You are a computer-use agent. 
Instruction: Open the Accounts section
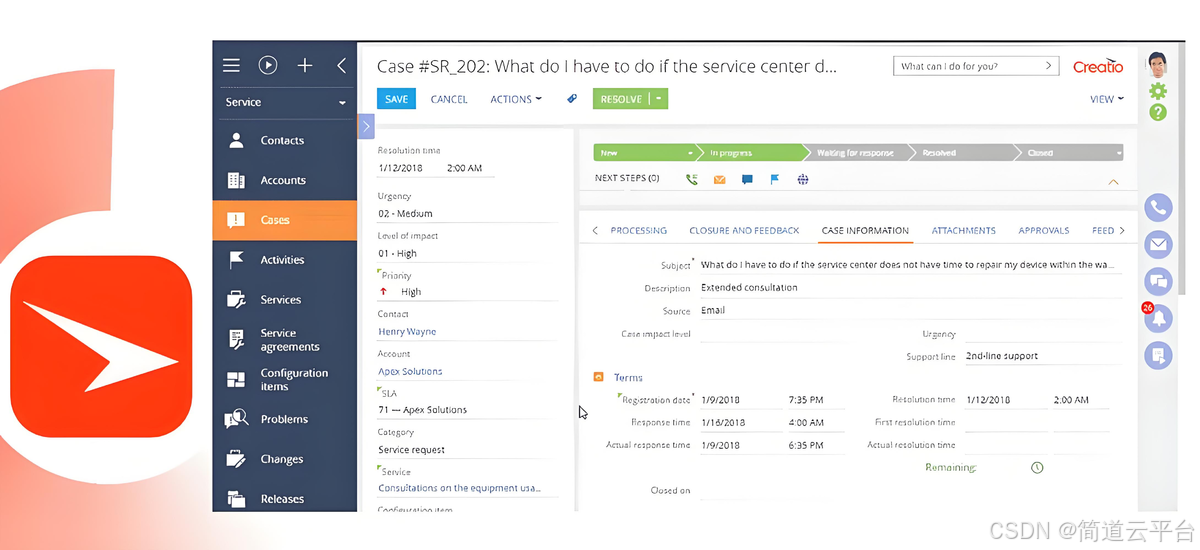285,180
